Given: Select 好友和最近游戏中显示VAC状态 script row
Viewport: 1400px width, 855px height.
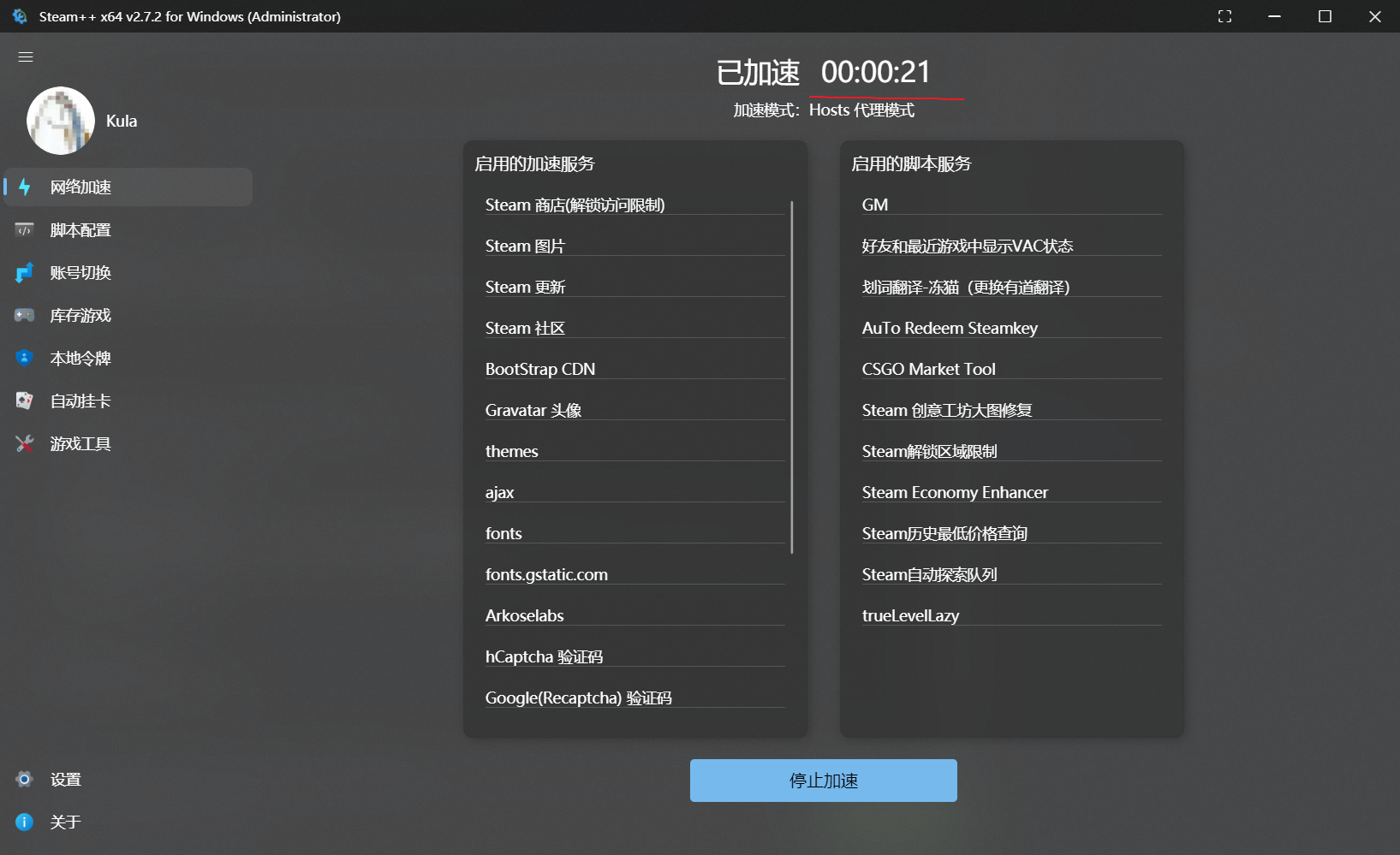Looking at the screenshot, I should 1011,246.
